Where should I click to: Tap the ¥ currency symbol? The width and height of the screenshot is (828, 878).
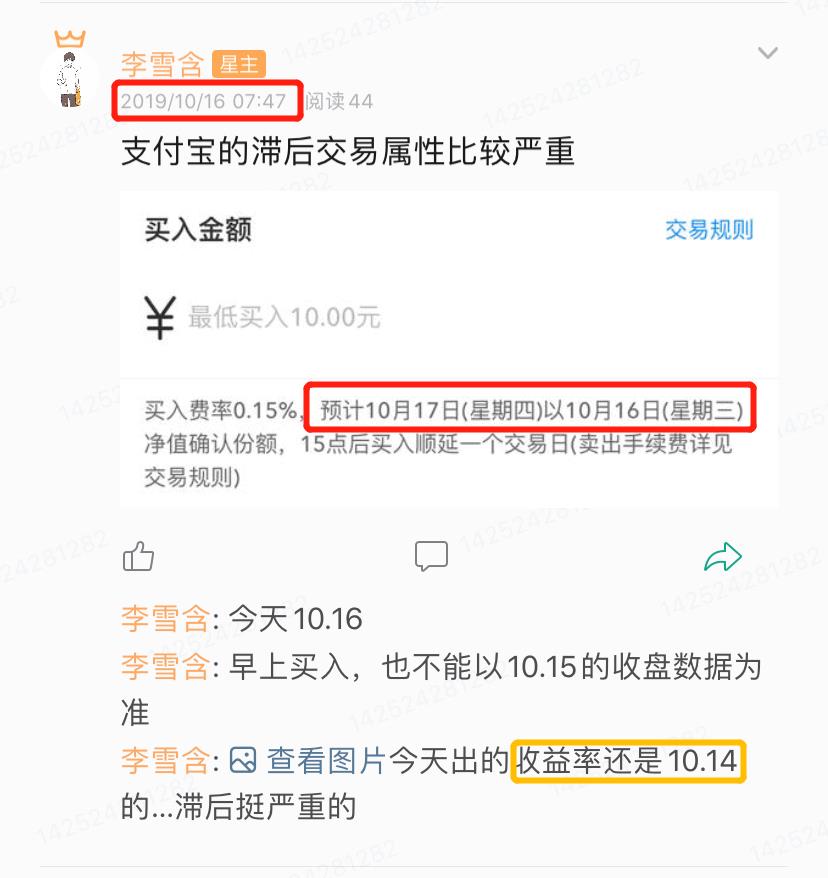click(160, 317)
